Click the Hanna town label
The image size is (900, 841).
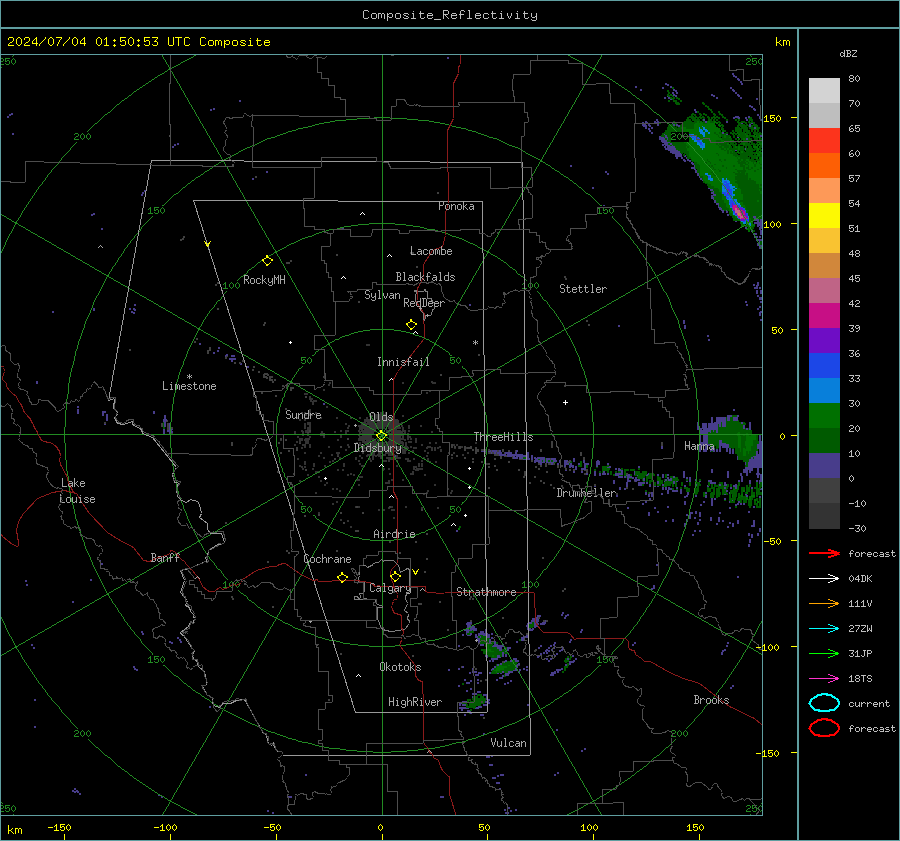pyautogui.click(x=699, y=447)
